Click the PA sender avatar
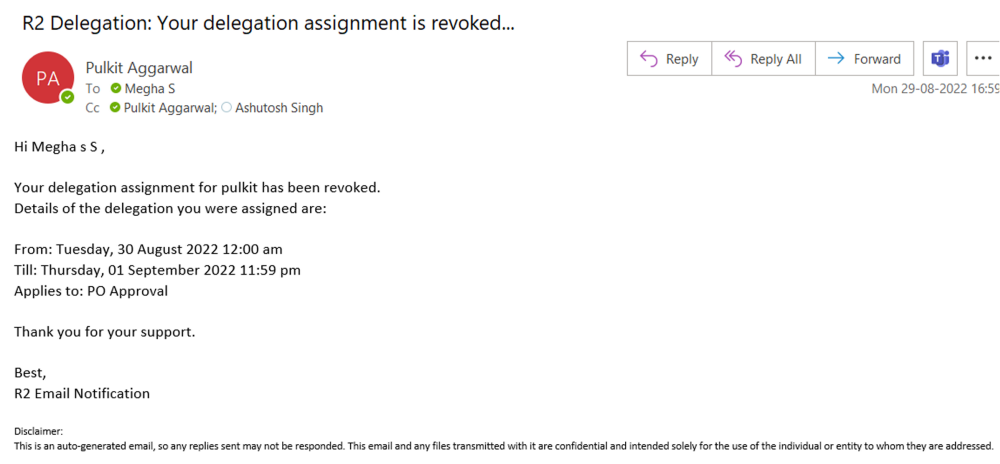1000x464 pixels. (48, 78)
